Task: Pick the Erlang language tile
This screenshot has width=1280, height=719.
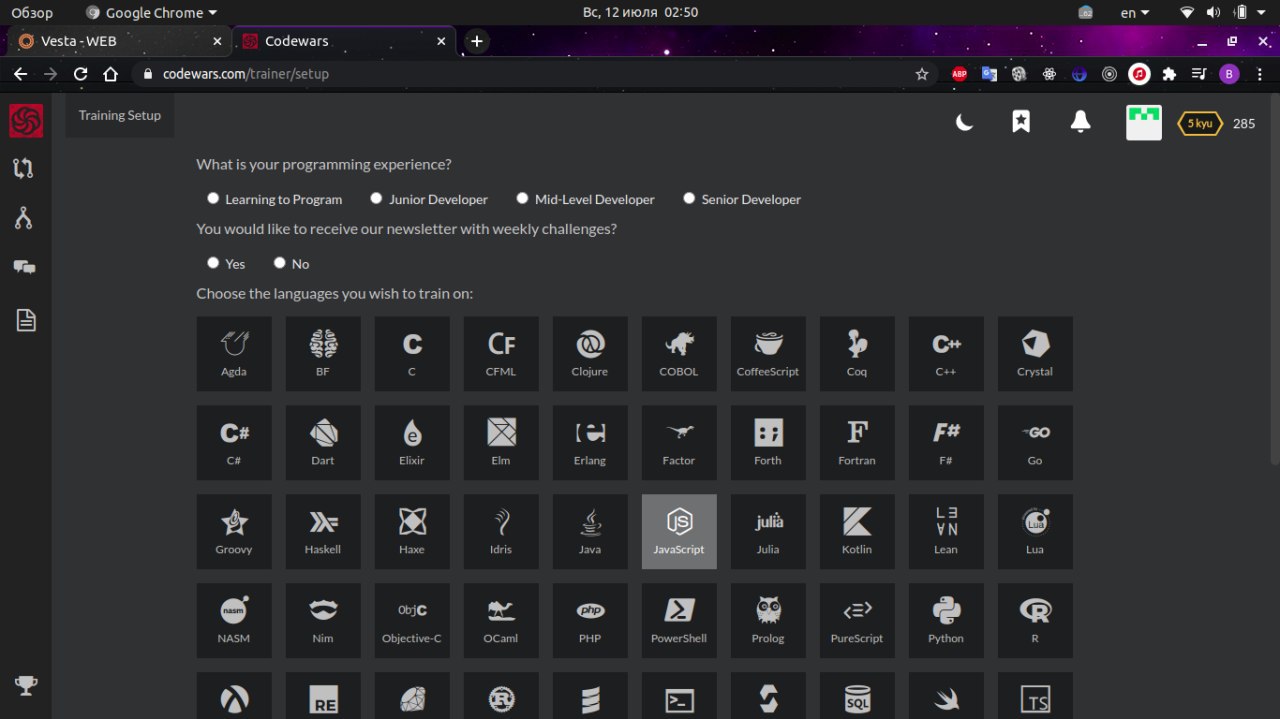Action: pyautogui.click(x=590, y=443)
